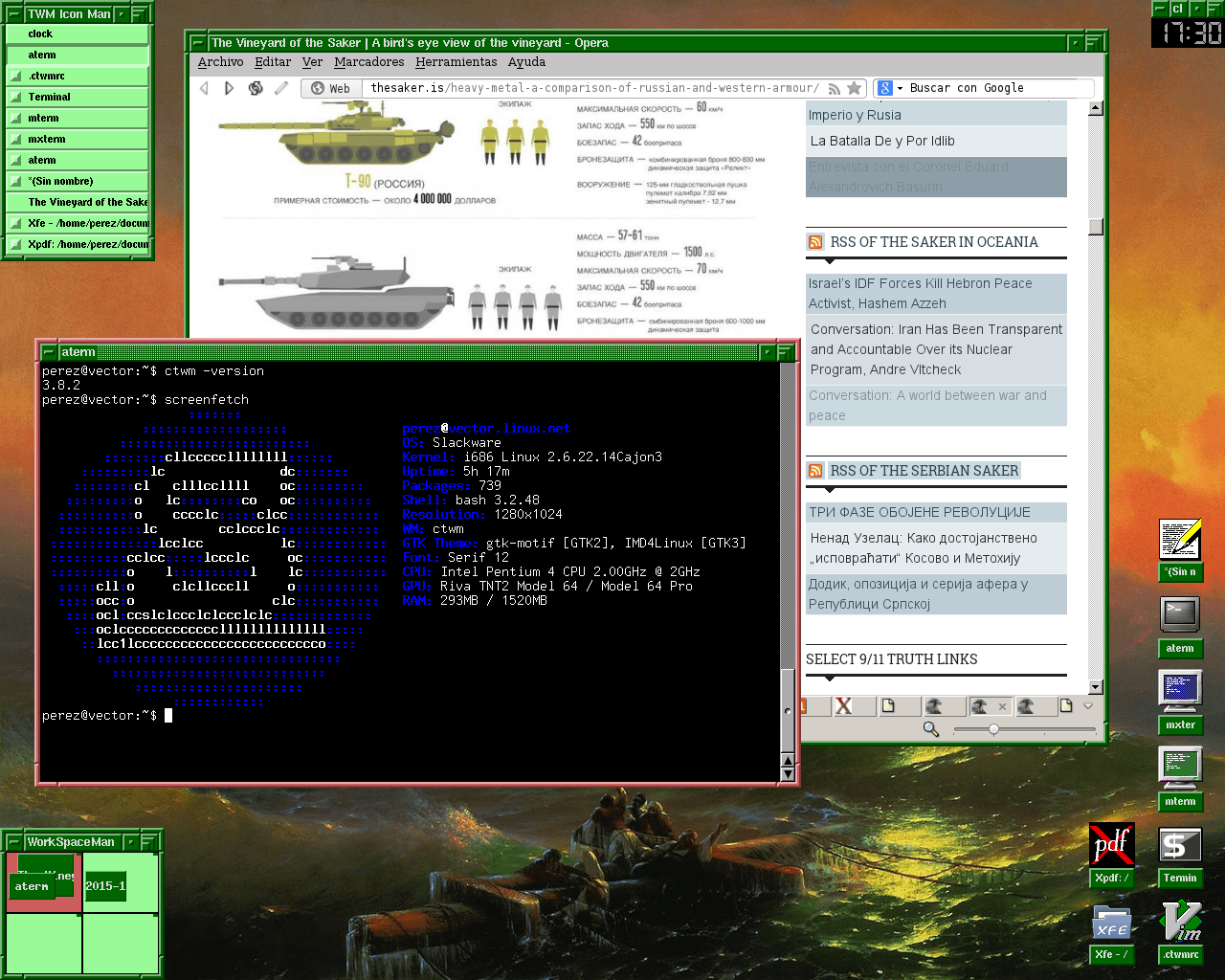The image size is (1225, 980).
Task: Bookmark this page with the star icon
Action: point(855,88)
